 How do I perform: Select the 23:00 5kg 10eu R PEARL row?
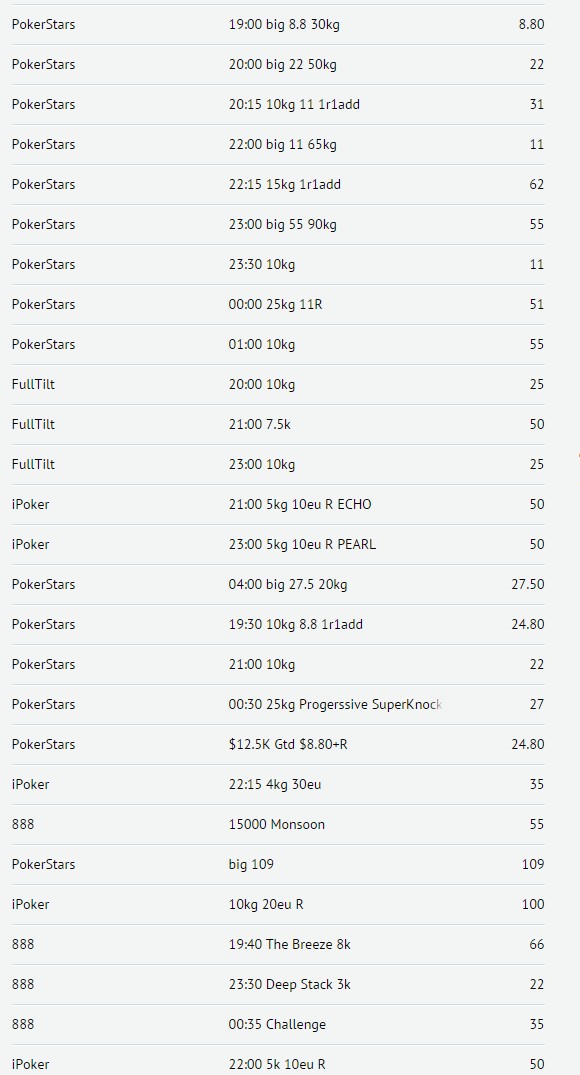click(x=278, y=544)
